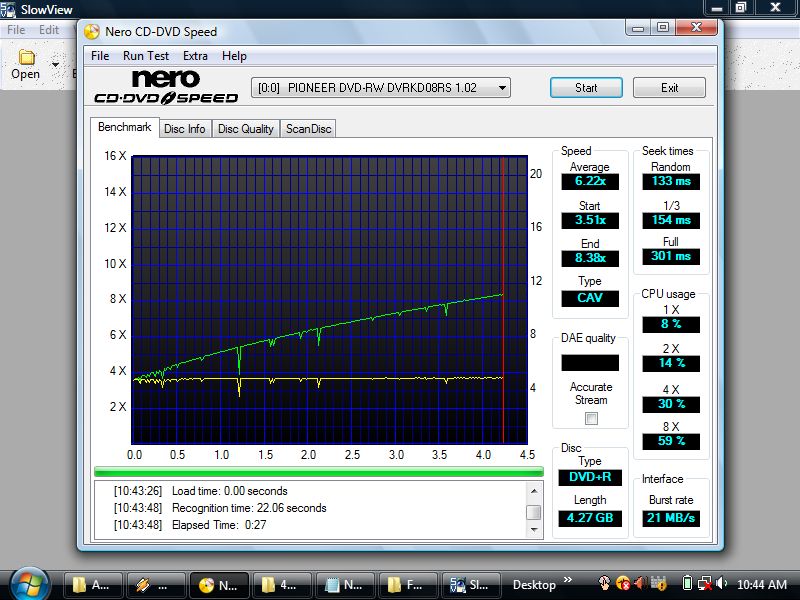This screenshot has height=600, width=800.
Task: Open the dropdown arrow beside SlowView Open
Action: [x=55, y=64]
